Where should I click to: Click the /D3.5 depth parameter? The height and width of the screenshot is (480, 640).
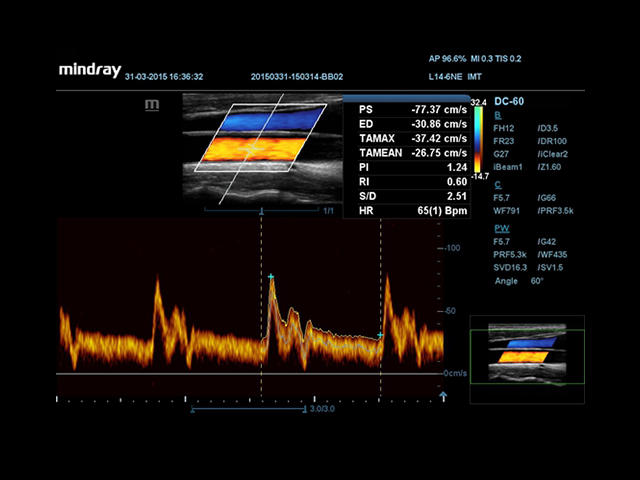click(x=548, y=128)
